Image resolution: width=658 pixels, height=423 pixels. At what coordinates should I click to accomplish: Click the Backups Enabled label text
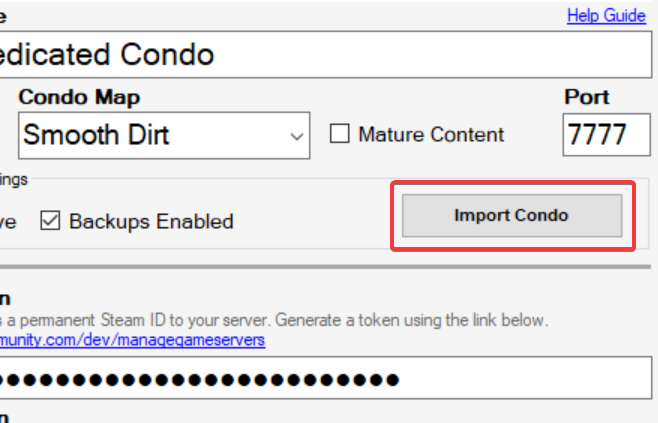click(151, 221)
